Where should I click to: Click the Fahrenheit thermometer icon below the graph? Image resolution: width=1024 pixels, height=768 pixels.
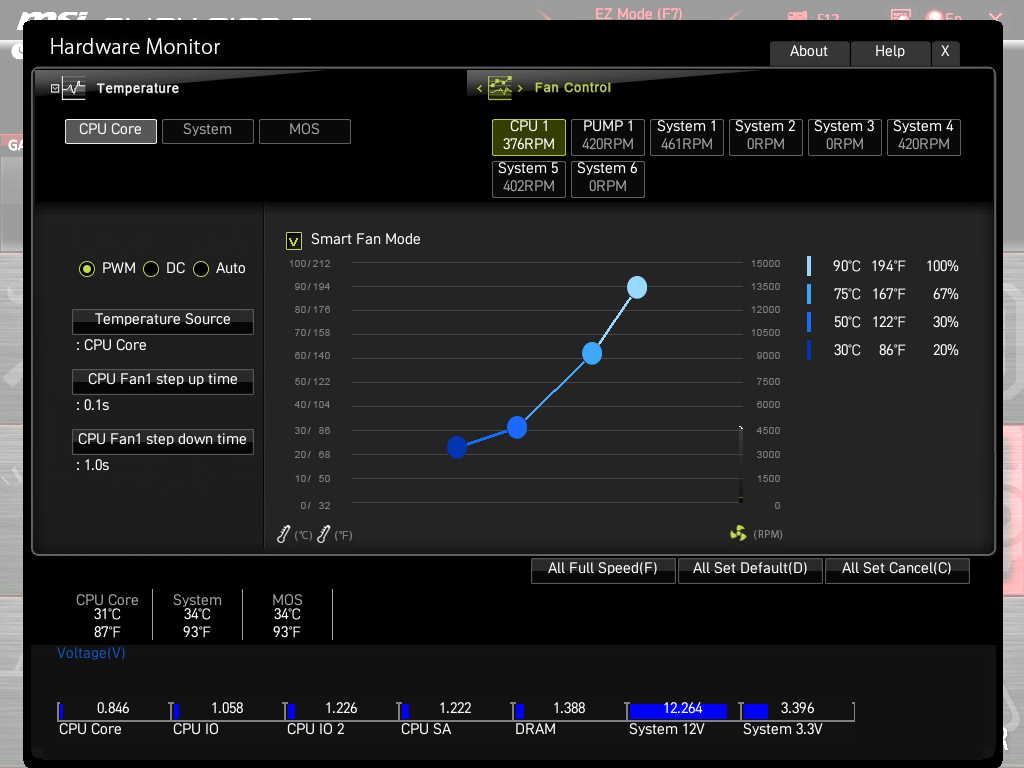tap(323, 535)
